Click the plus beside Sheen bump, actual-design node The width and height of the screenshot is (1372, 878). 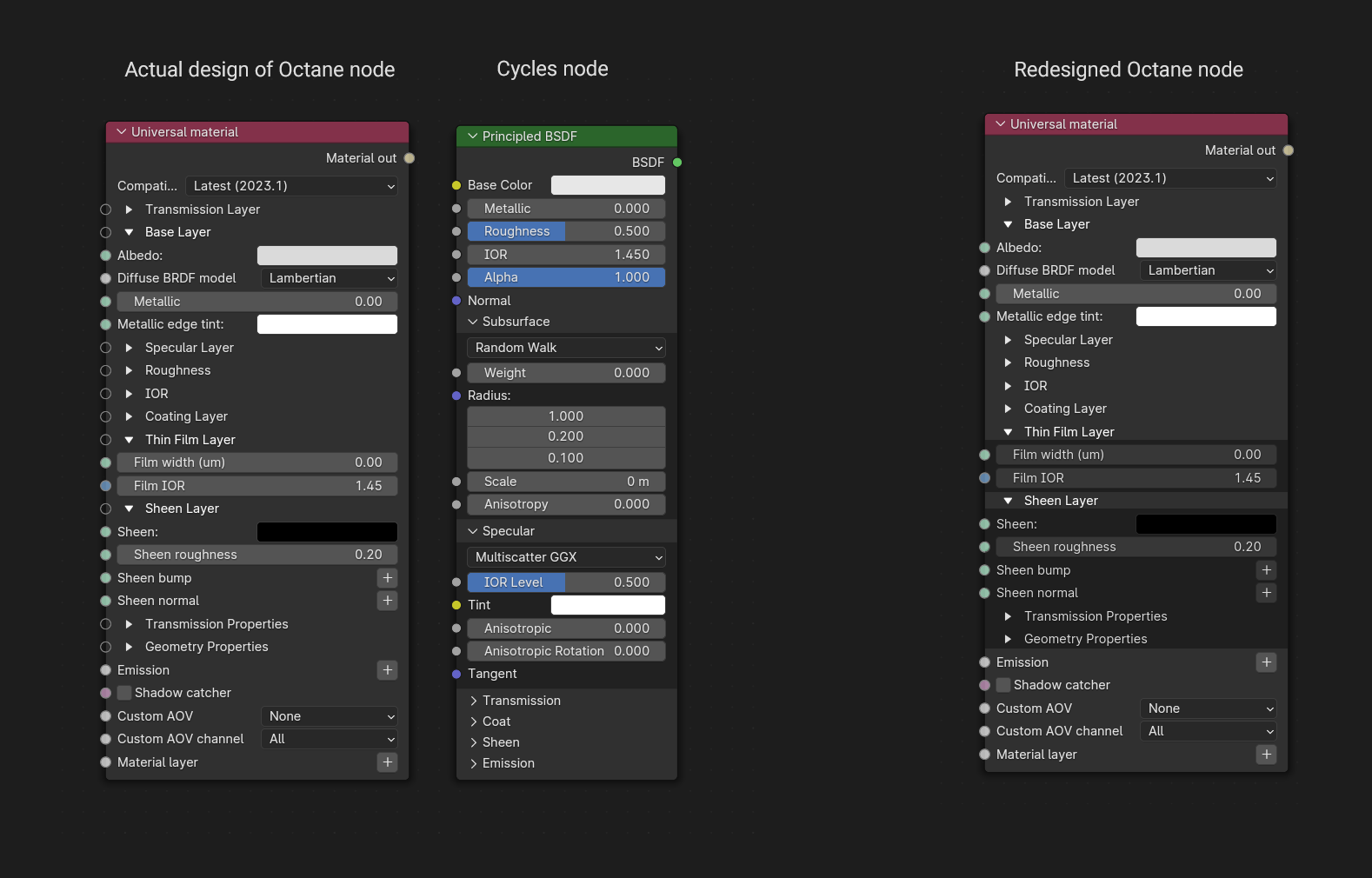(x=388, y=578)
